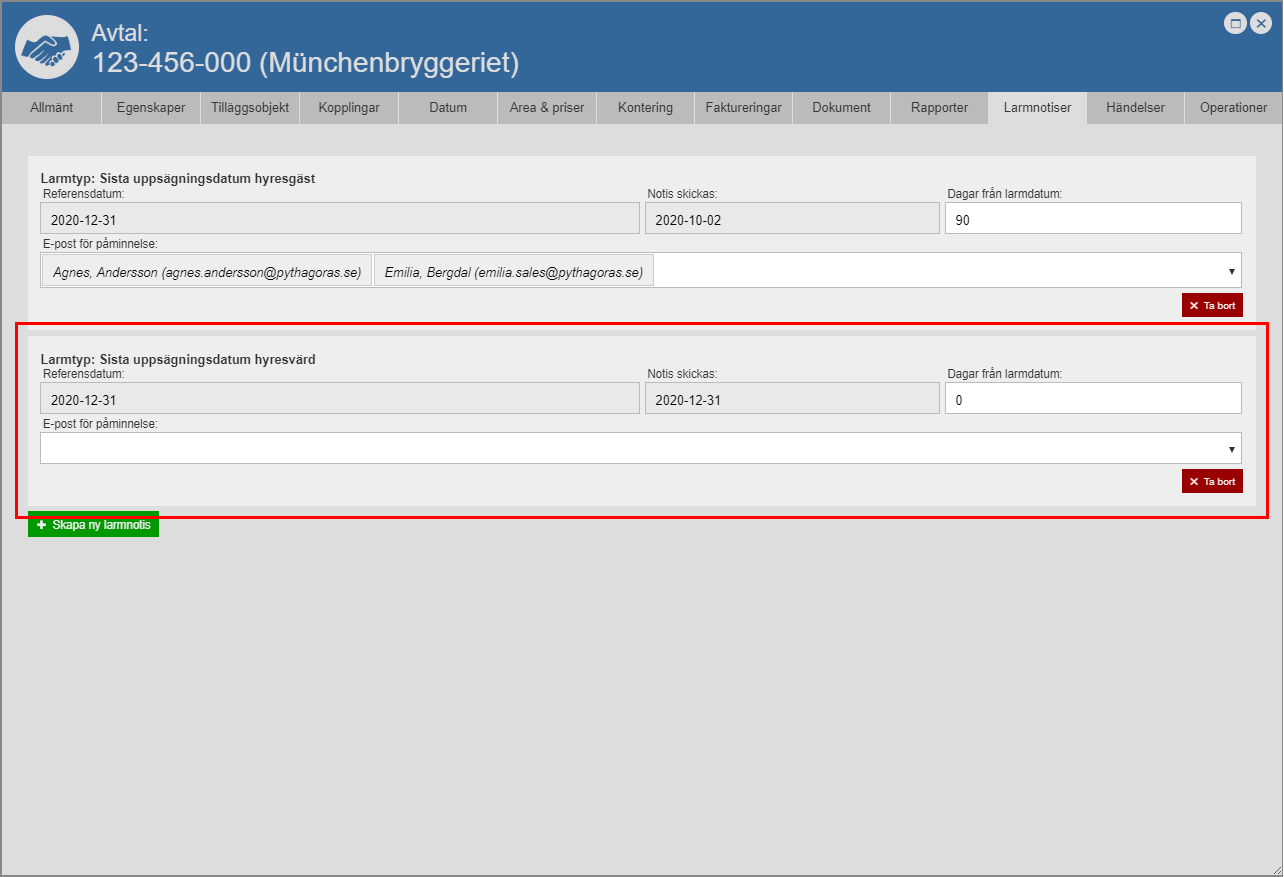Select the Emilia Bergdal recipient tag
This screenshot has height=877, width=1284.
point(513,271)
